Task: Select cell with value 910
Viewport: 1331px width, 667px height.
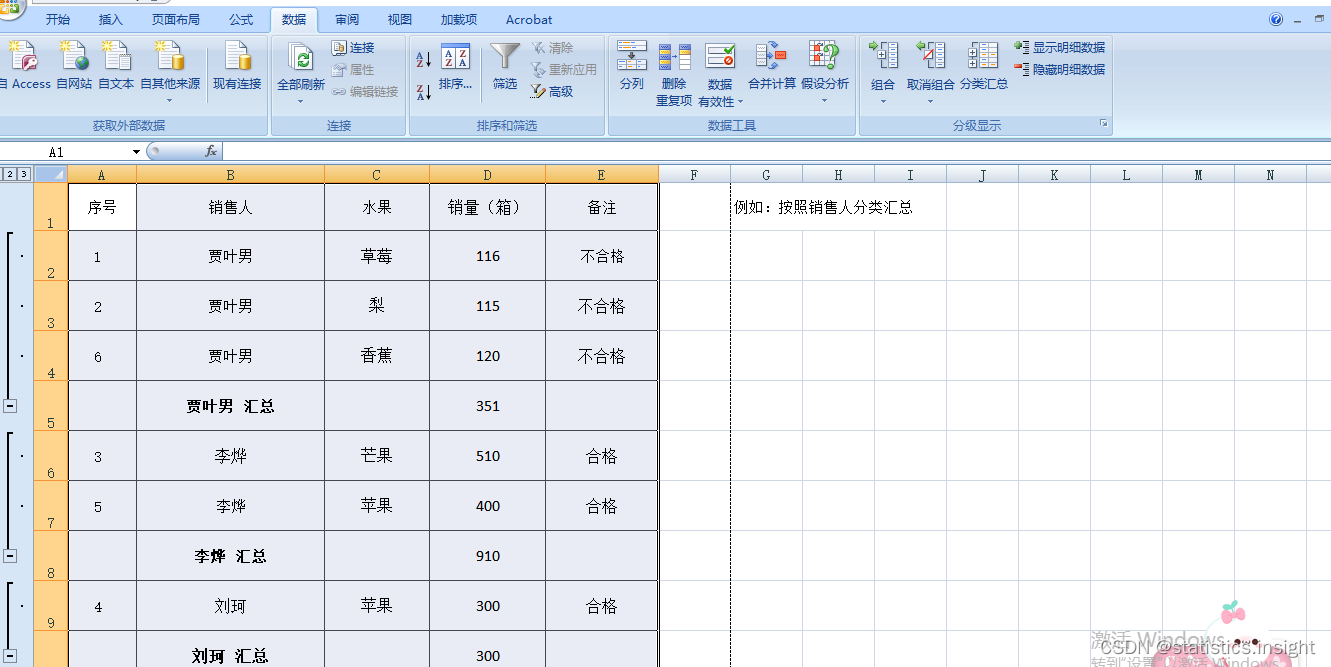Action: (x=487, y=556)
